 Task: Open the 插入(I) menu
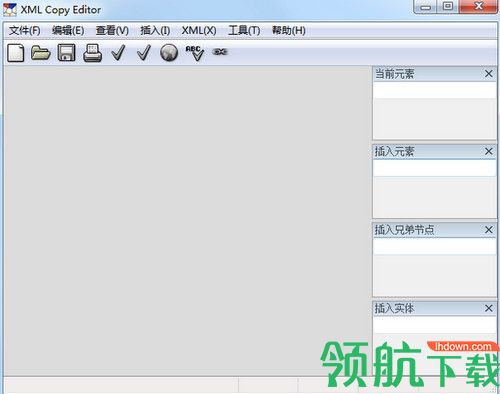point(155,31)
